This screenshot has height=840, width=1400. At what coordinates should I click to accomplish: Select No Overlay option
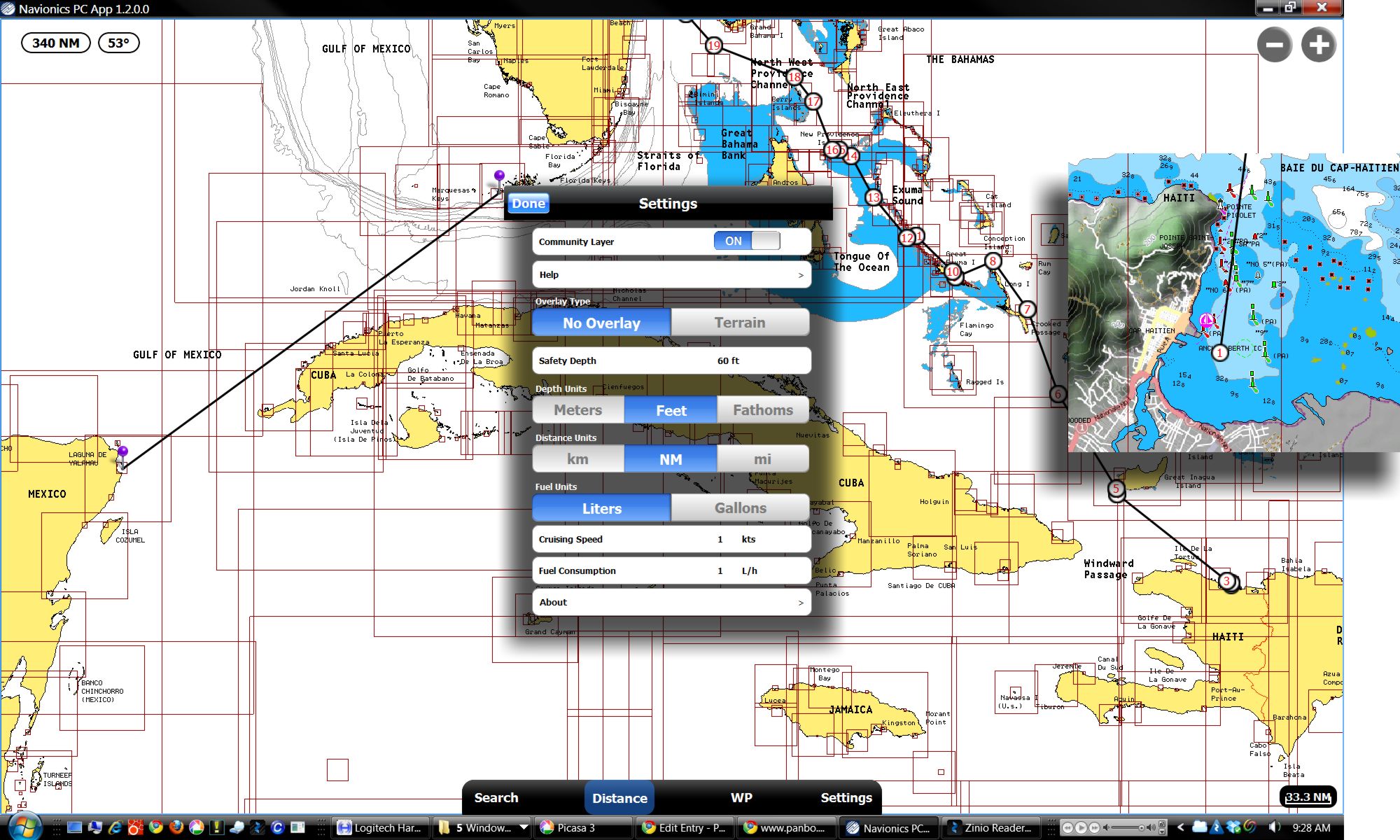pos(601,323)
